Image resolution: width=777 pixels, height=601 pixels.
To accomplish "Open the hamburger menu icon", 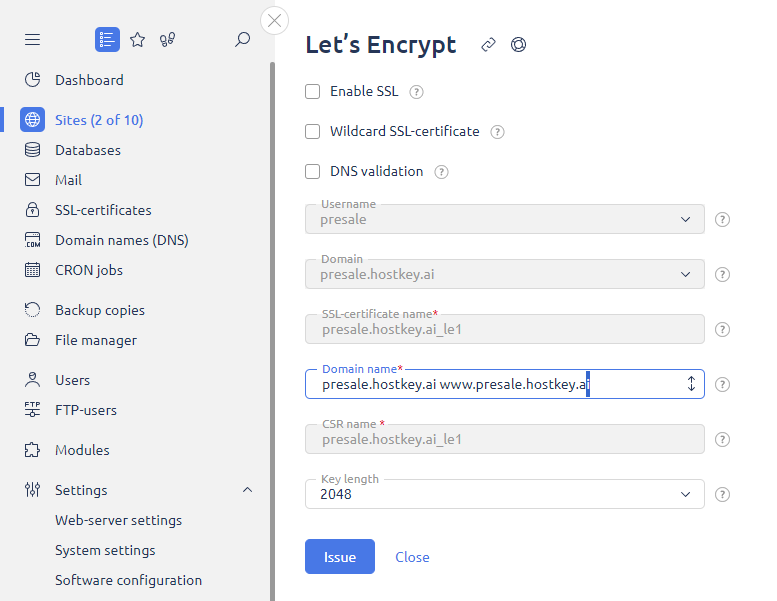I will pyautogui.click(x=32, y=40).
